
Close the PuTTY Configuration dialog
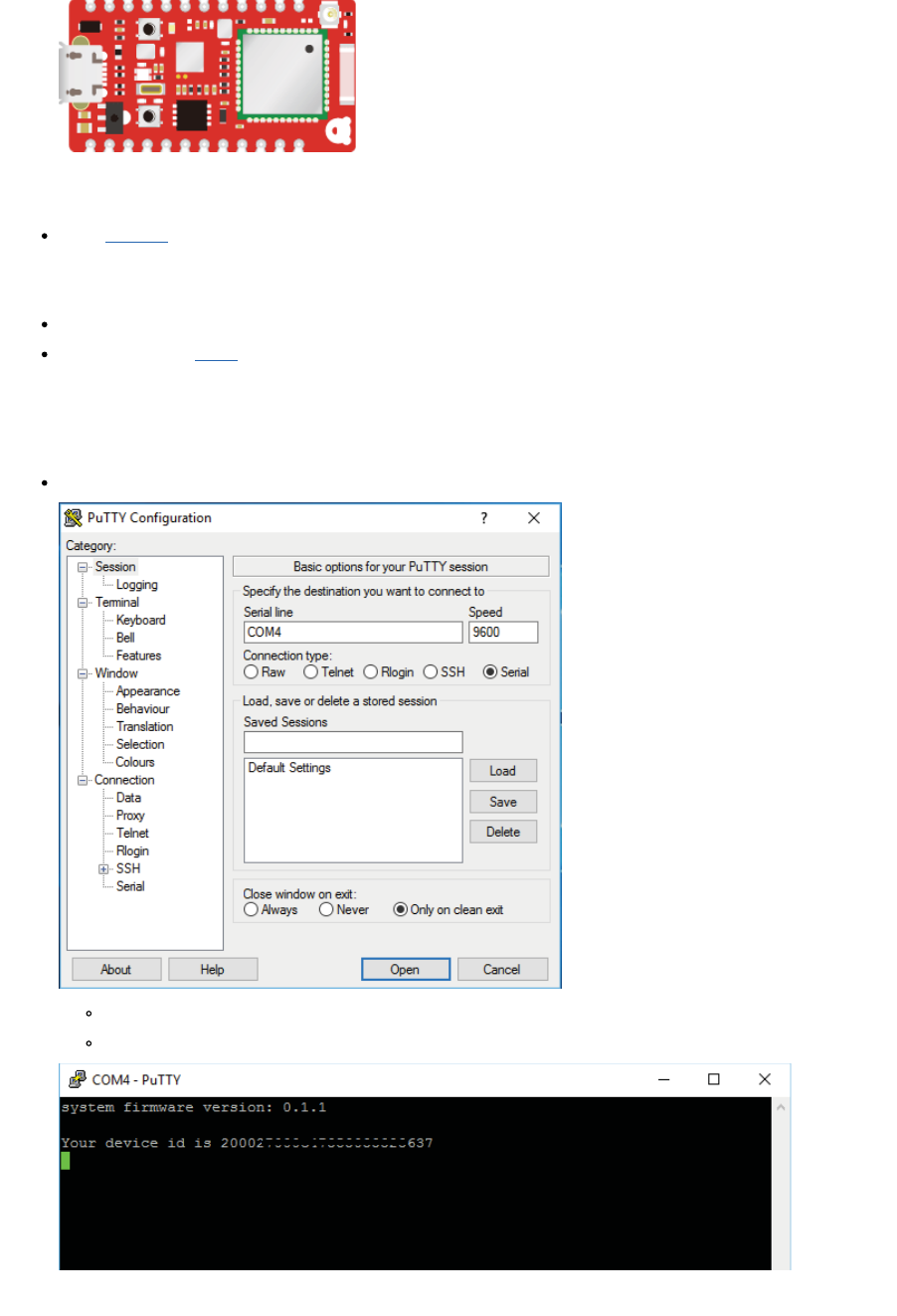pyautogui.click(x=534, y=517)
